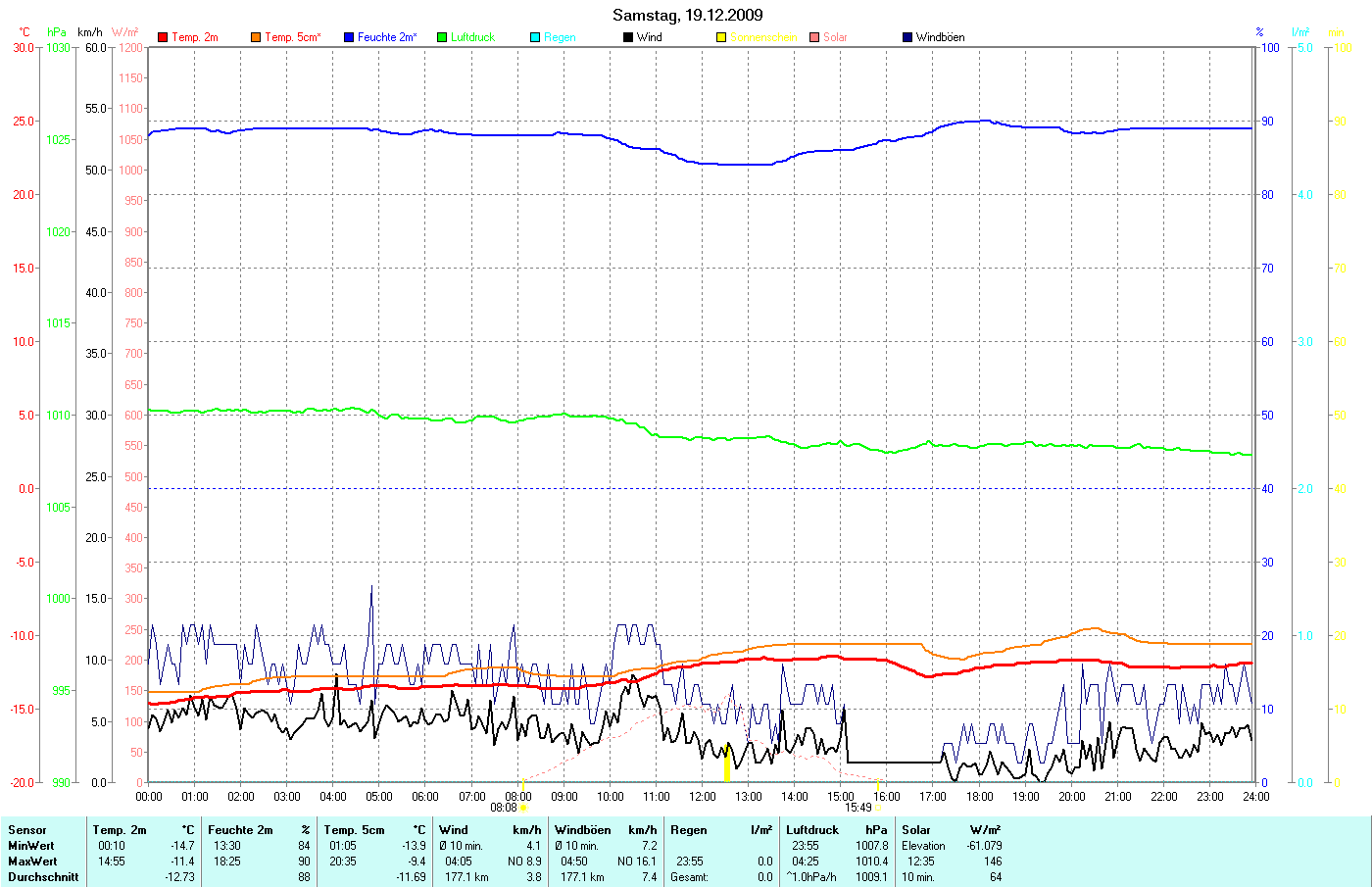Screen dimensions: 1372x887
Task: Click the Luftdruck column header in the table
Action: 812,830
